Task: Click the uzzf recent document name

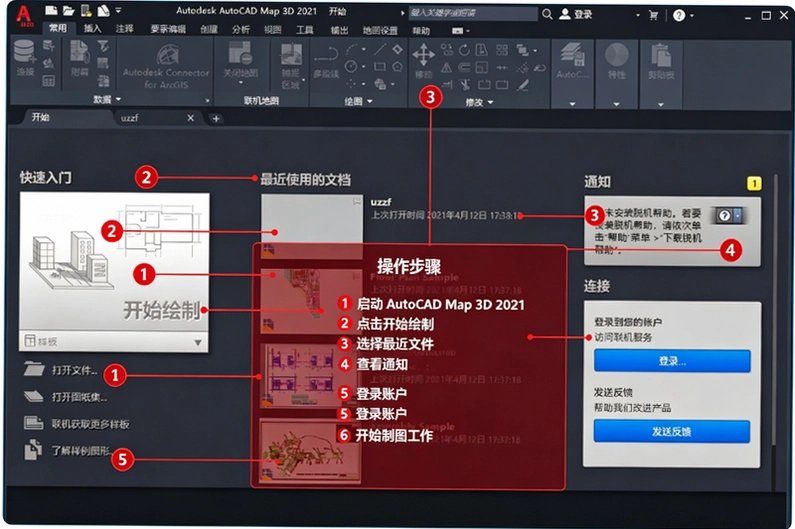Action: (381, 202)
